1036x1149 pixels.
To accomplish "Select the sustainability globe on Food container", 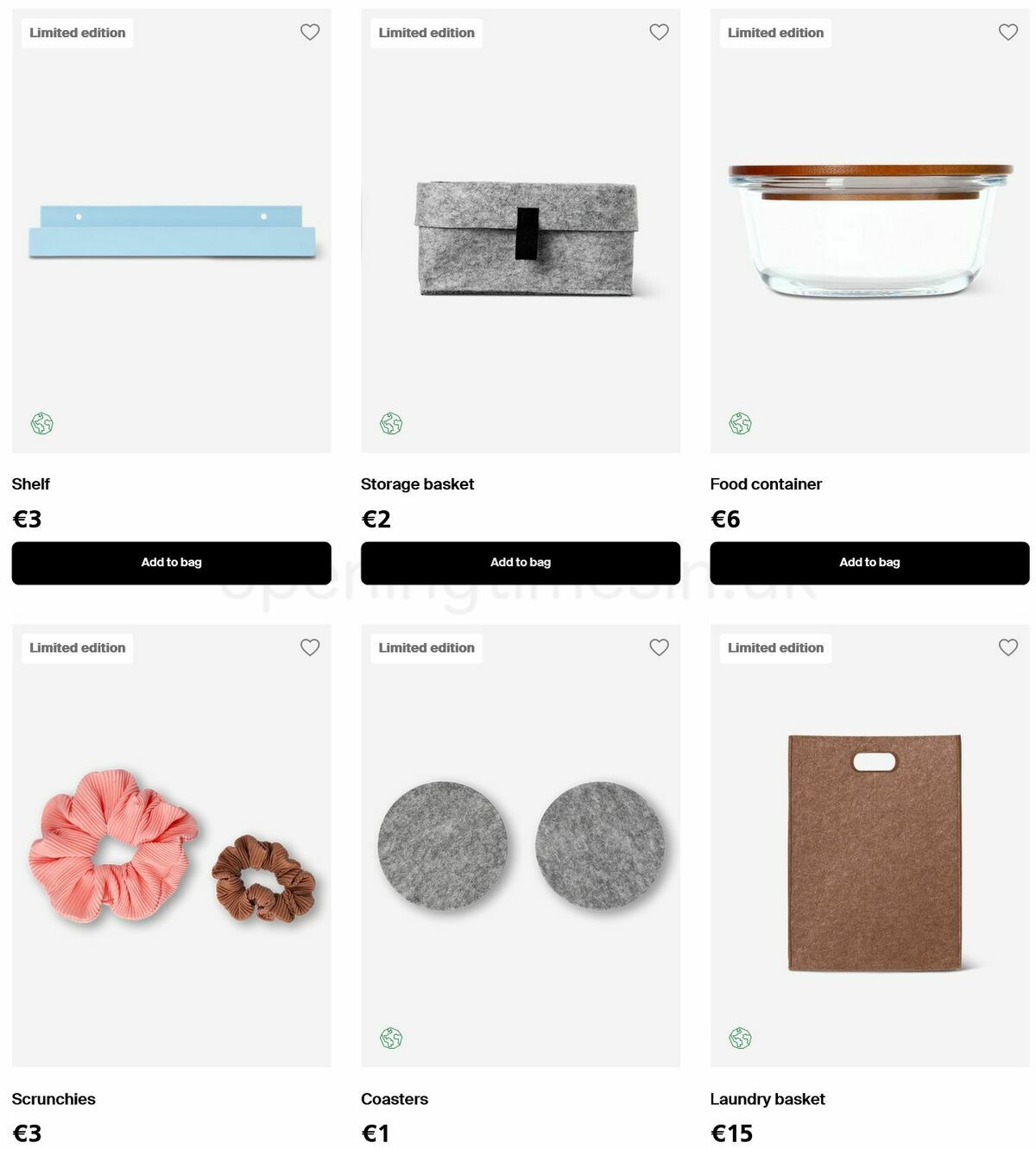I will point(740,424).
